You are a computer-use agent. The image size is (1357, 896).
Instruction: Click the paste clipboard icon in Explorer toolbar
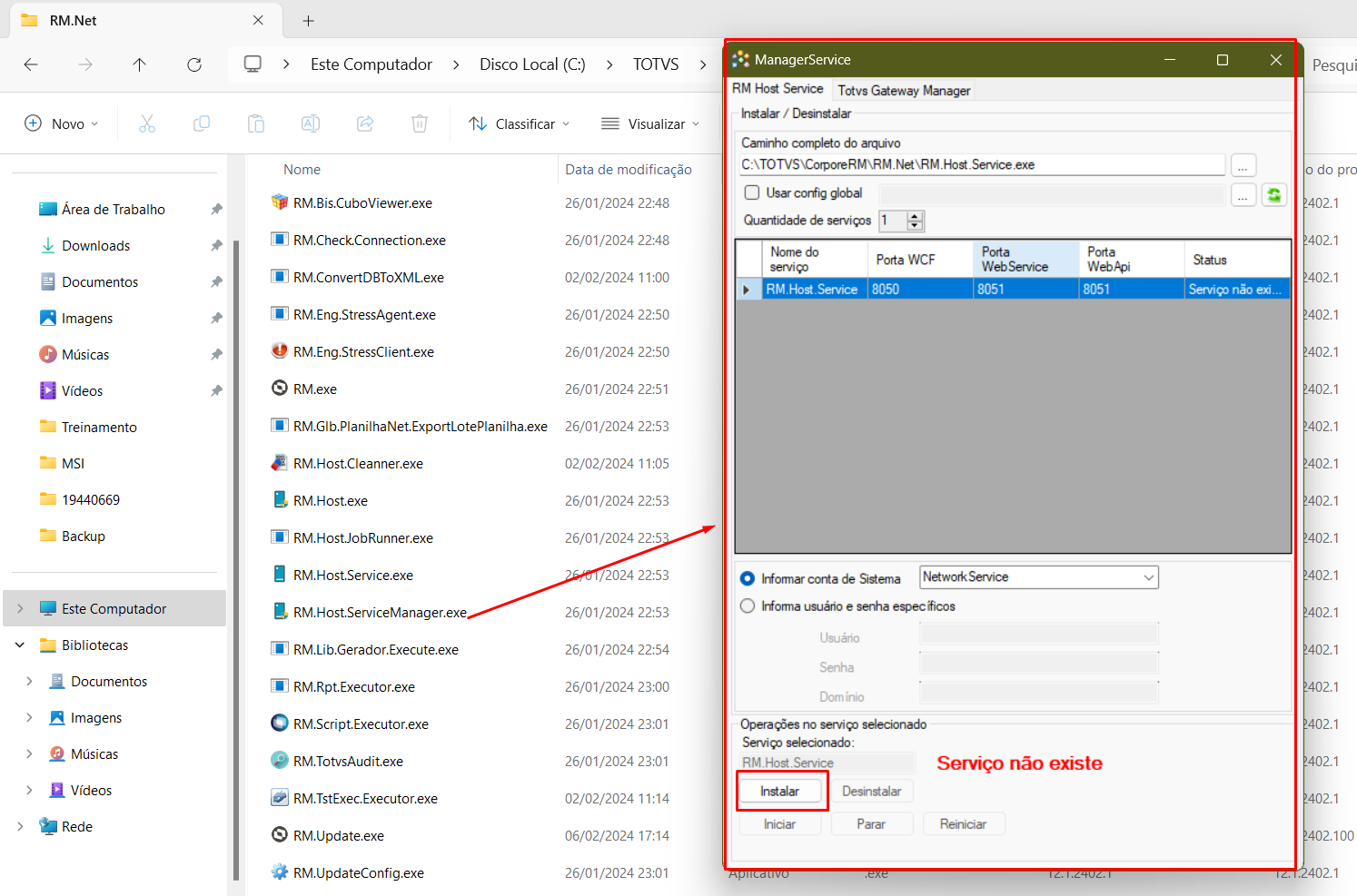point(256,123)
